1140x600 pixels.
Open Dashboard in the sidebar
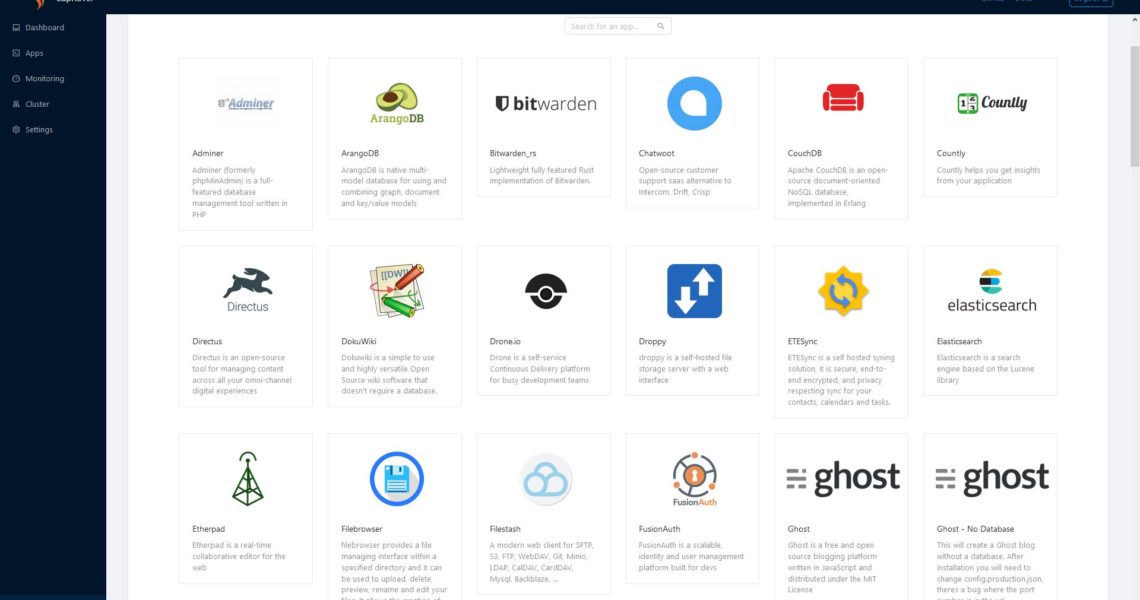point(44,28)
